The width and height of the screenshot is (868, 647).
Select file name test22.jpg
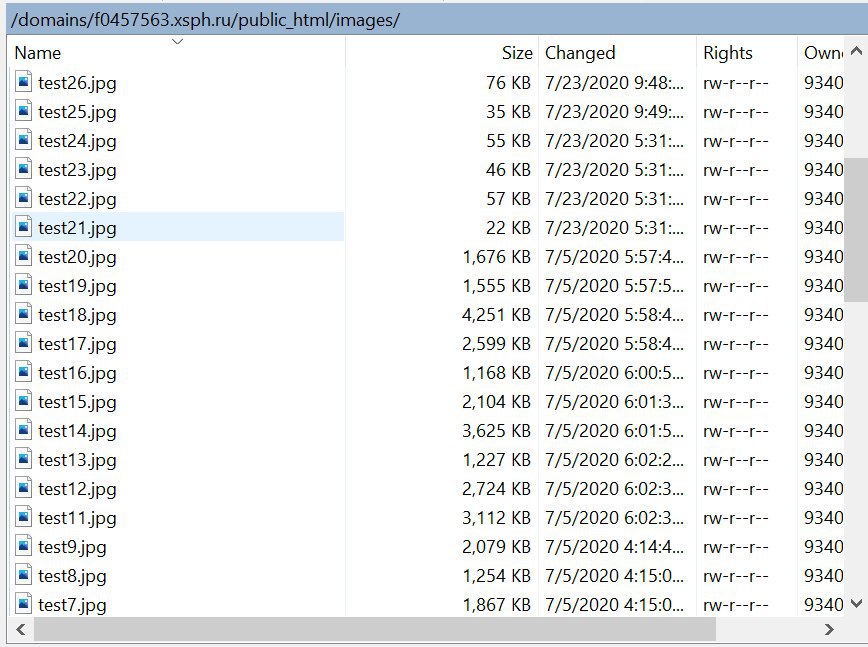[78, 199]
